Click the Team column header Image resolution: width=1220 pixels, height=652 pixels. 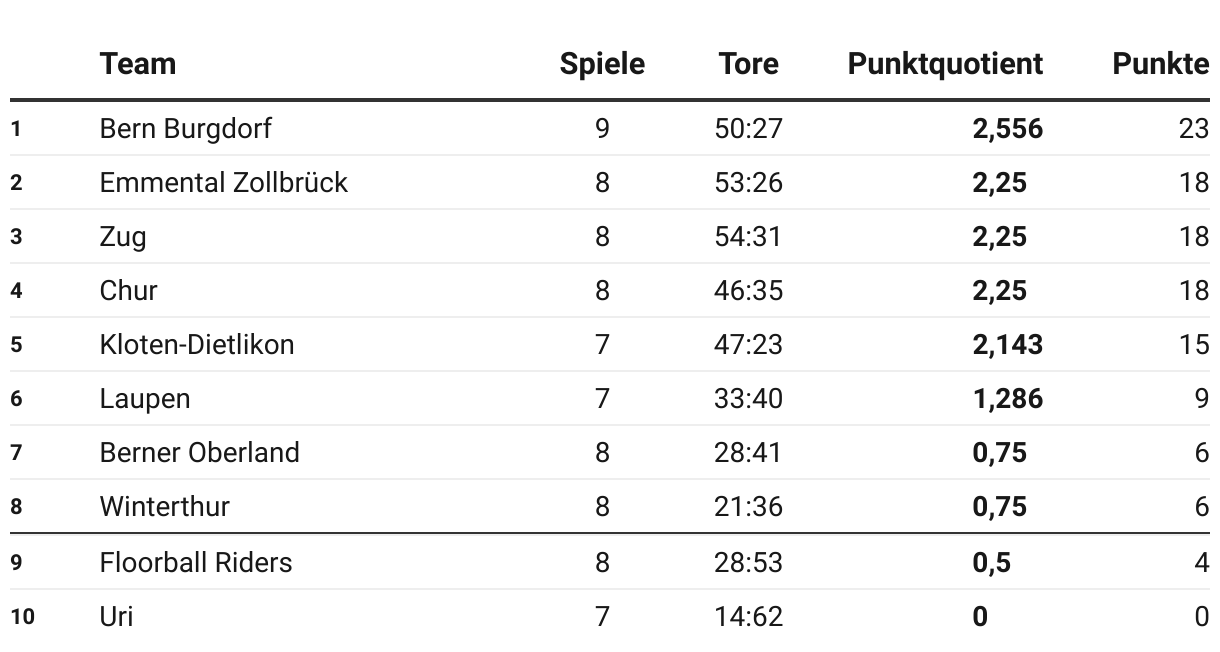(x=138, y=64)
